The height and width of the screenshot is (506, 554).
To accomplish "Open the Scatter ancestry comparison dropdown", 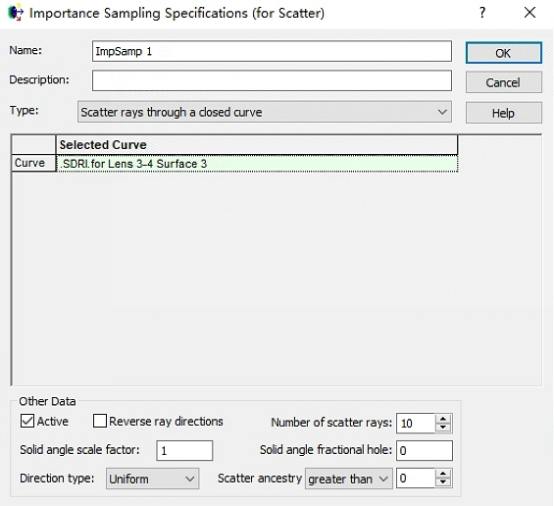I will click(349, 479).
